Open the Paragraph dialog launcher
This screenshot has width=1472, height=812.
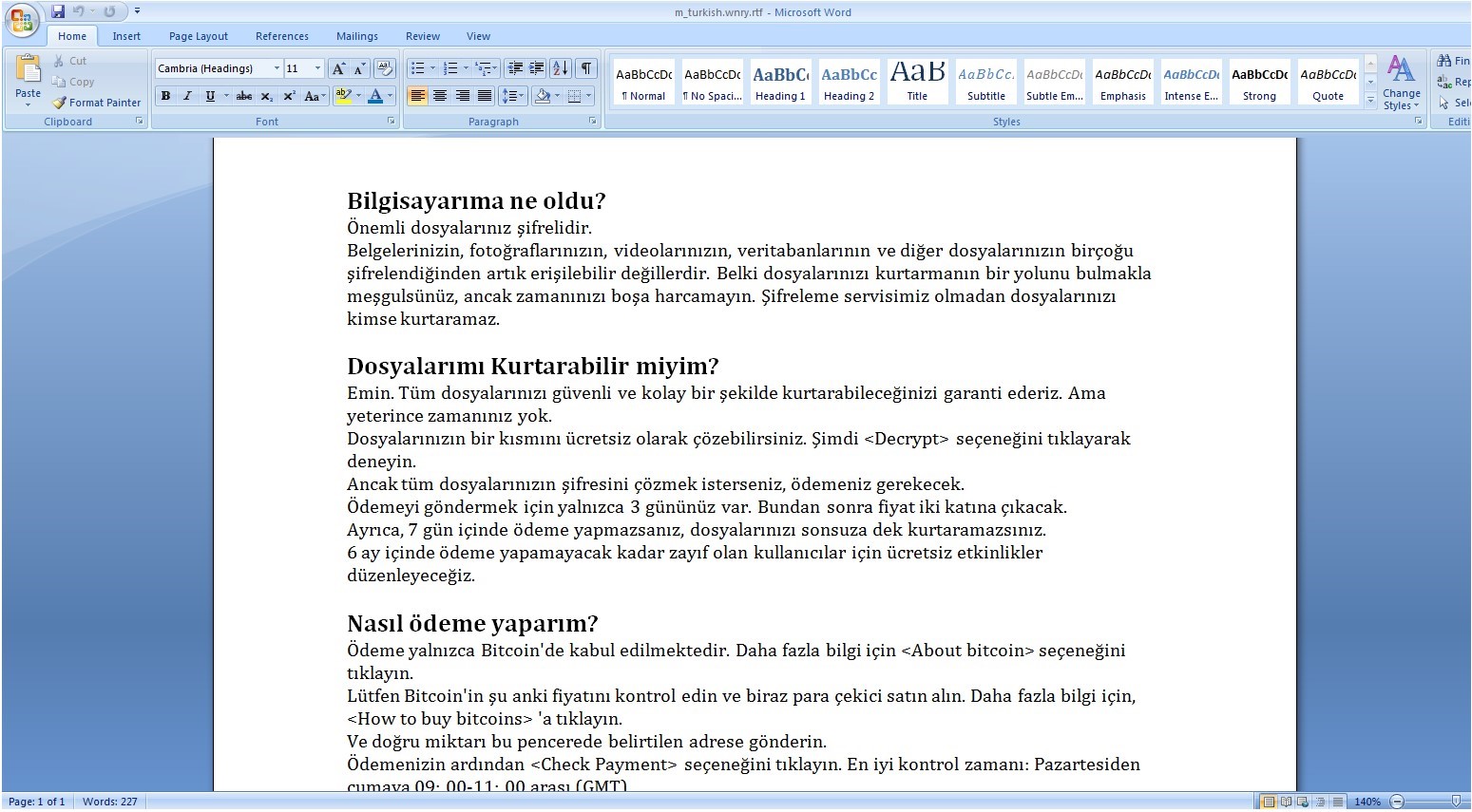tap(593, 122)
